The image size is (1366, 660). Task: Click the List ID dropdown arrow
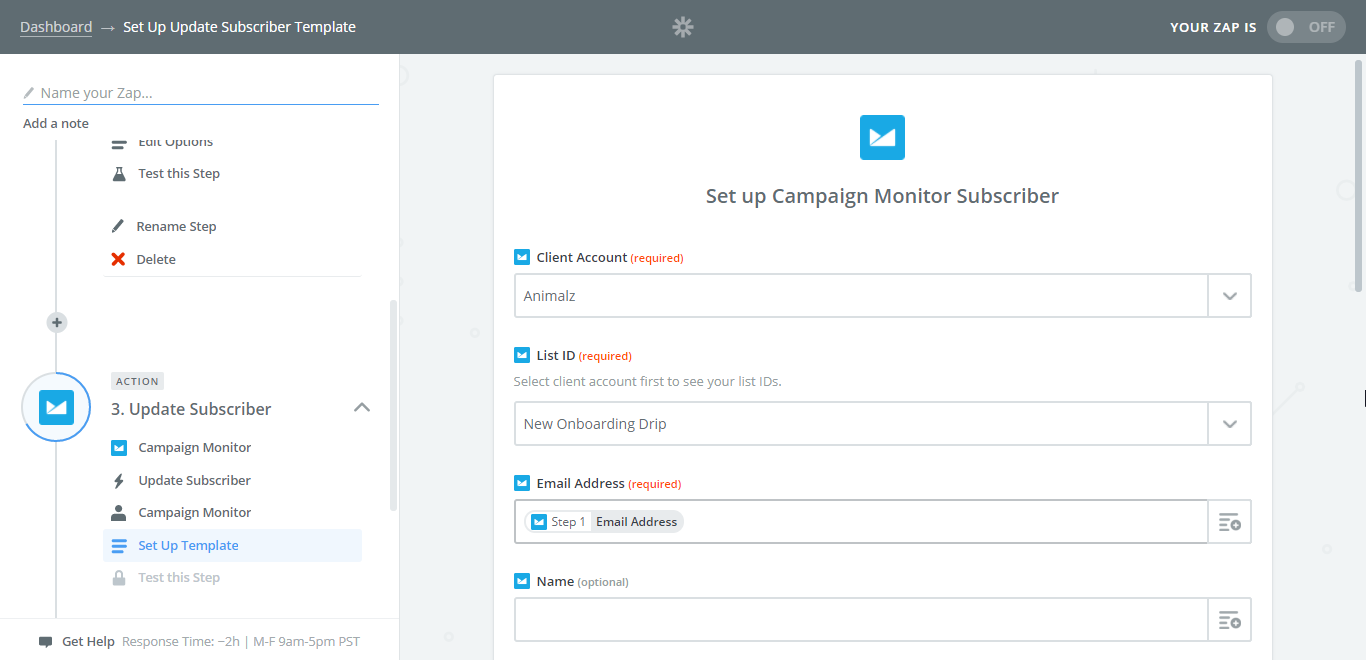(x=1230, y=424)
